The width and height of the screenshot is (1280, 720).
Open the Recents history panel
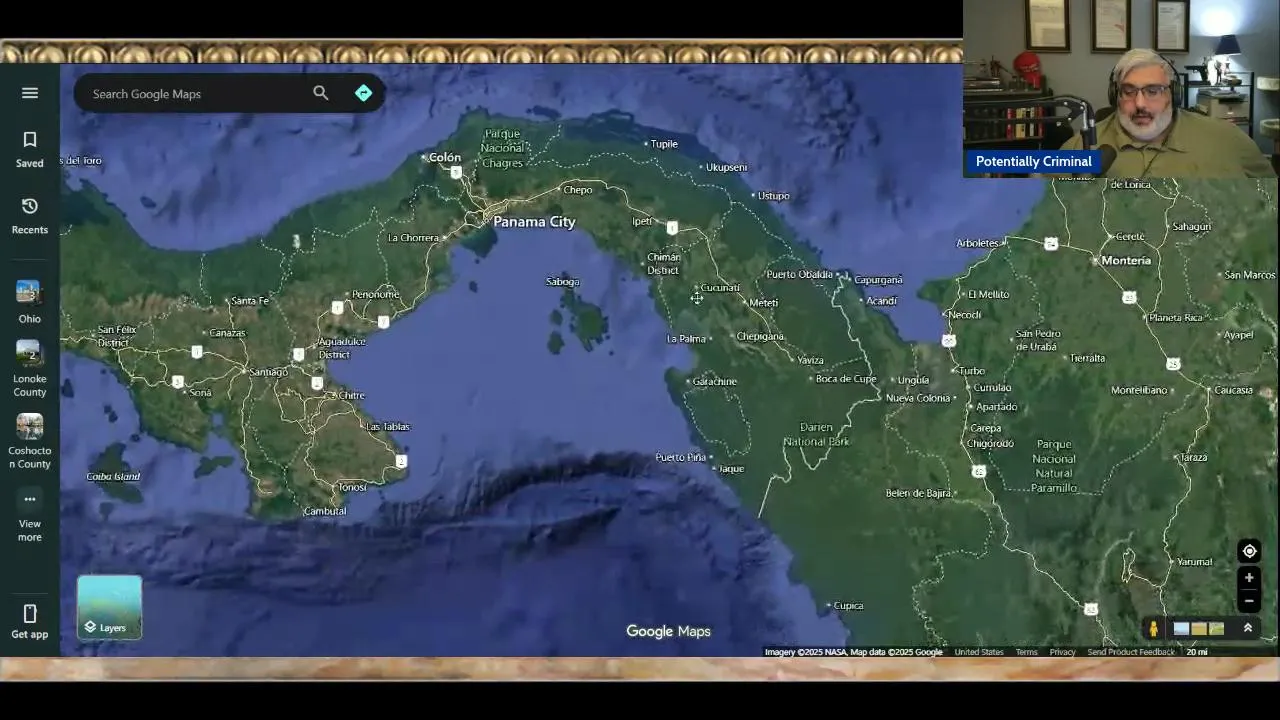pyautogui.click(x=30, y=215)
